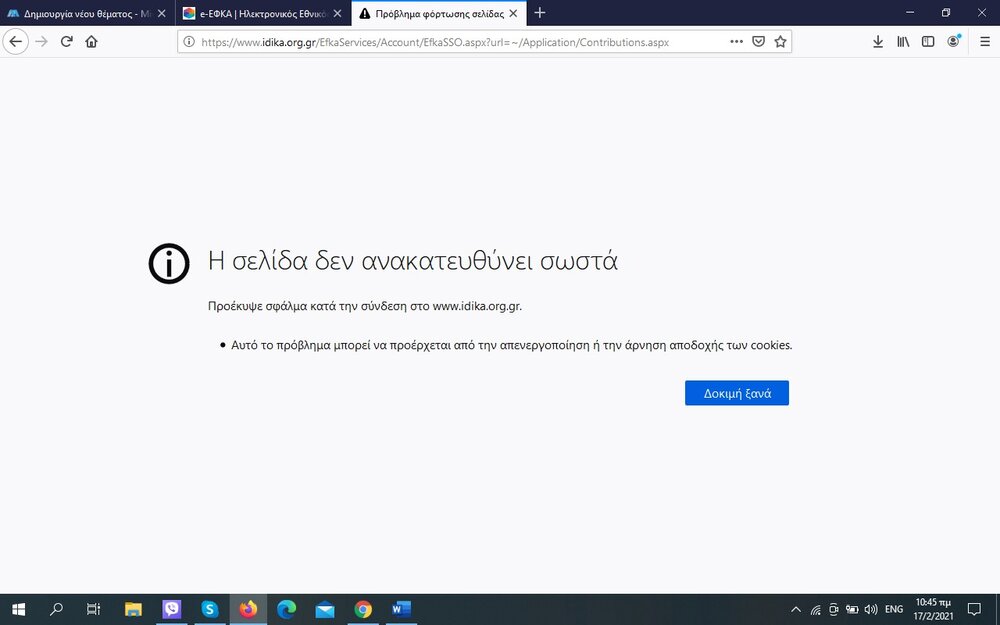Open the Firefox account icon

954,42
